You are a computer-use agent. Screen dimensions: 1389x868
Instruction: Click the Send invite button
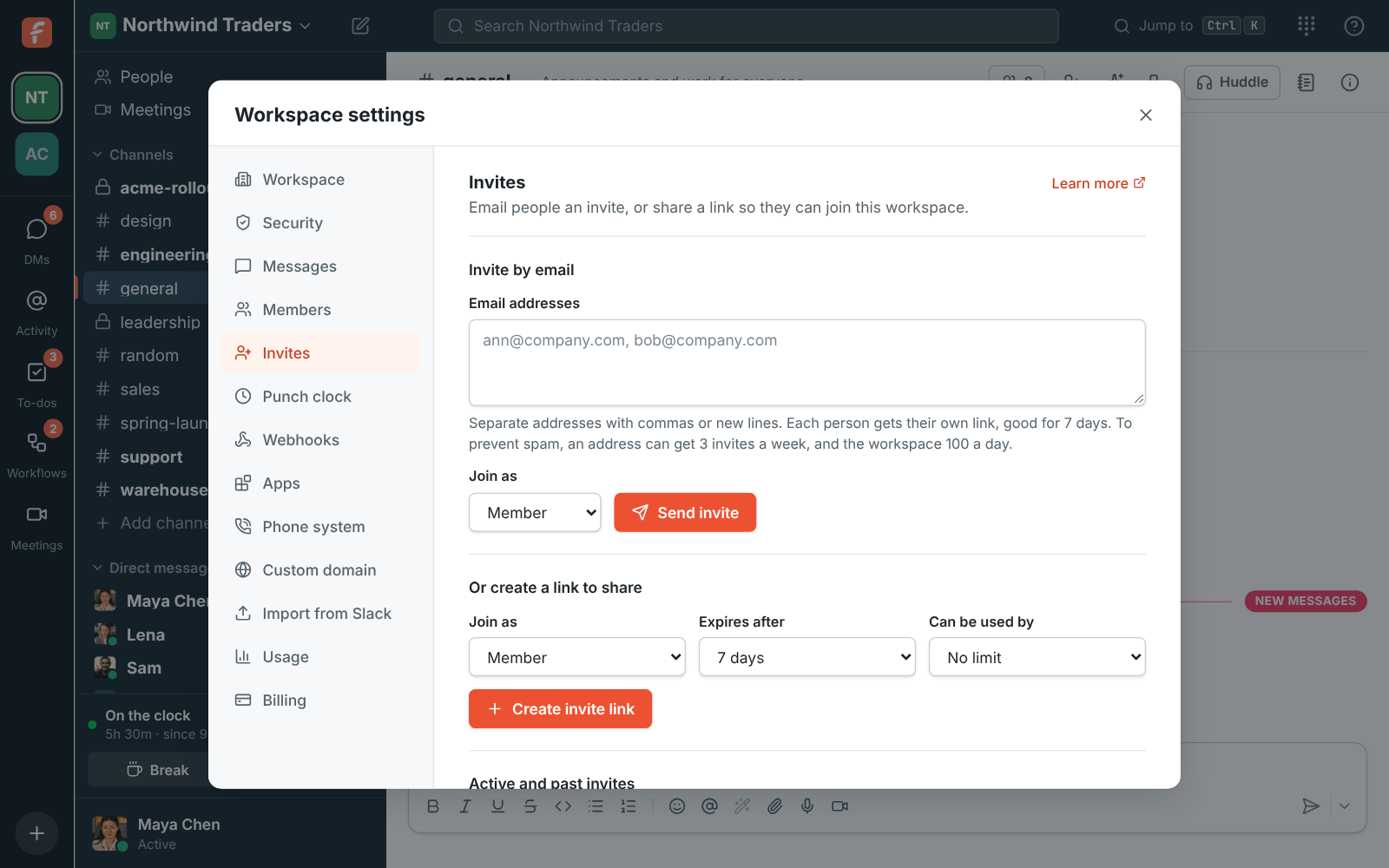685,513
